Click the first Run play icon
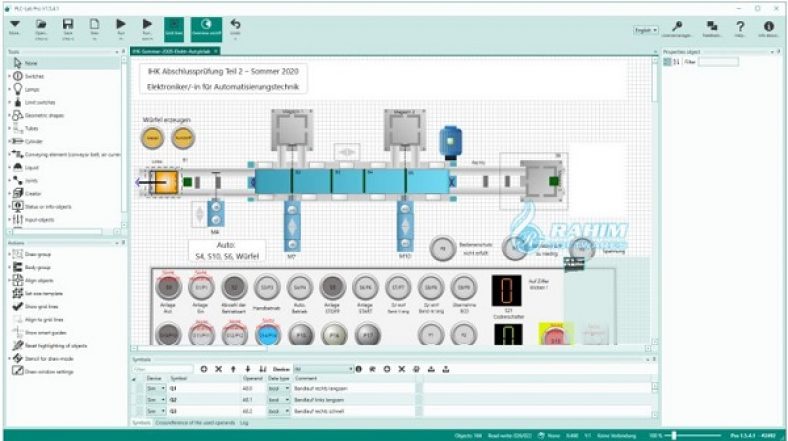Image resolution: width=788 pixels, height=441 pixels. tap(121, 24)
